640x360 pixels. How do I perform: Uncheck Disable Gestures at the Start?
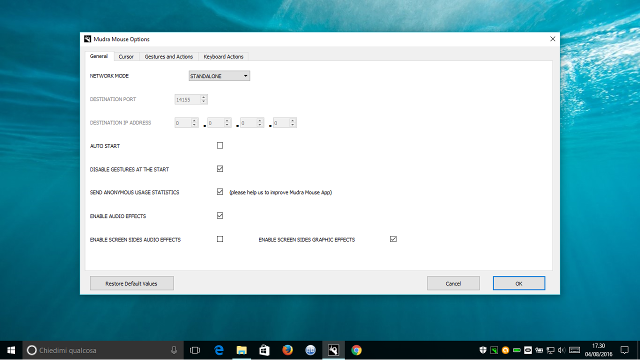coord(220,169)
